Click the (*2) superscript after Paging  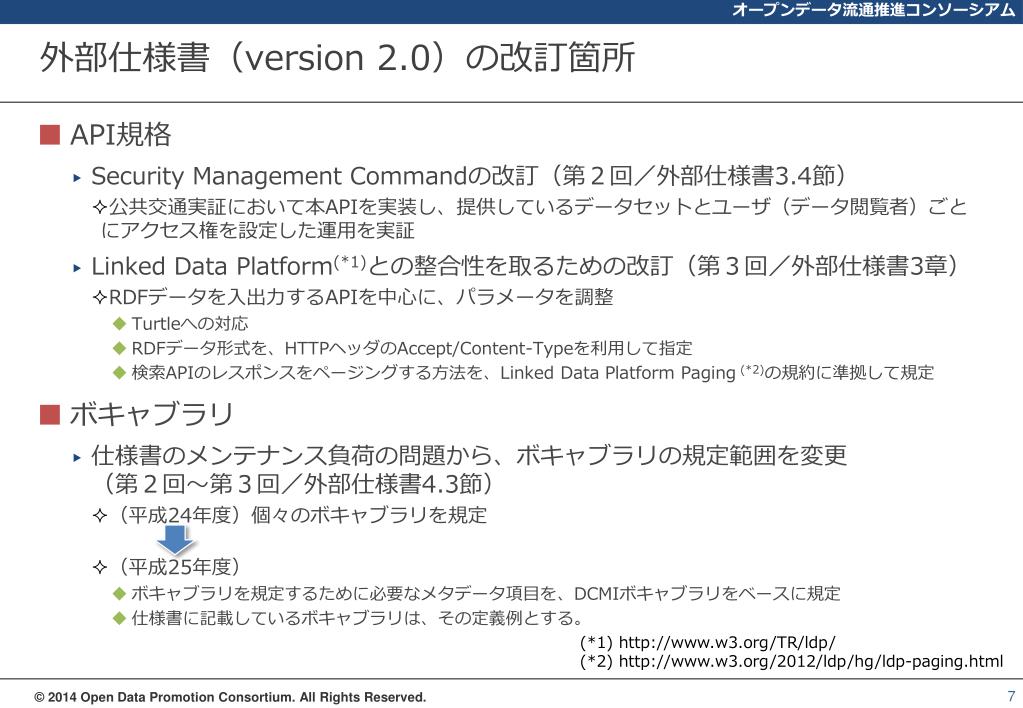(752, 370)
